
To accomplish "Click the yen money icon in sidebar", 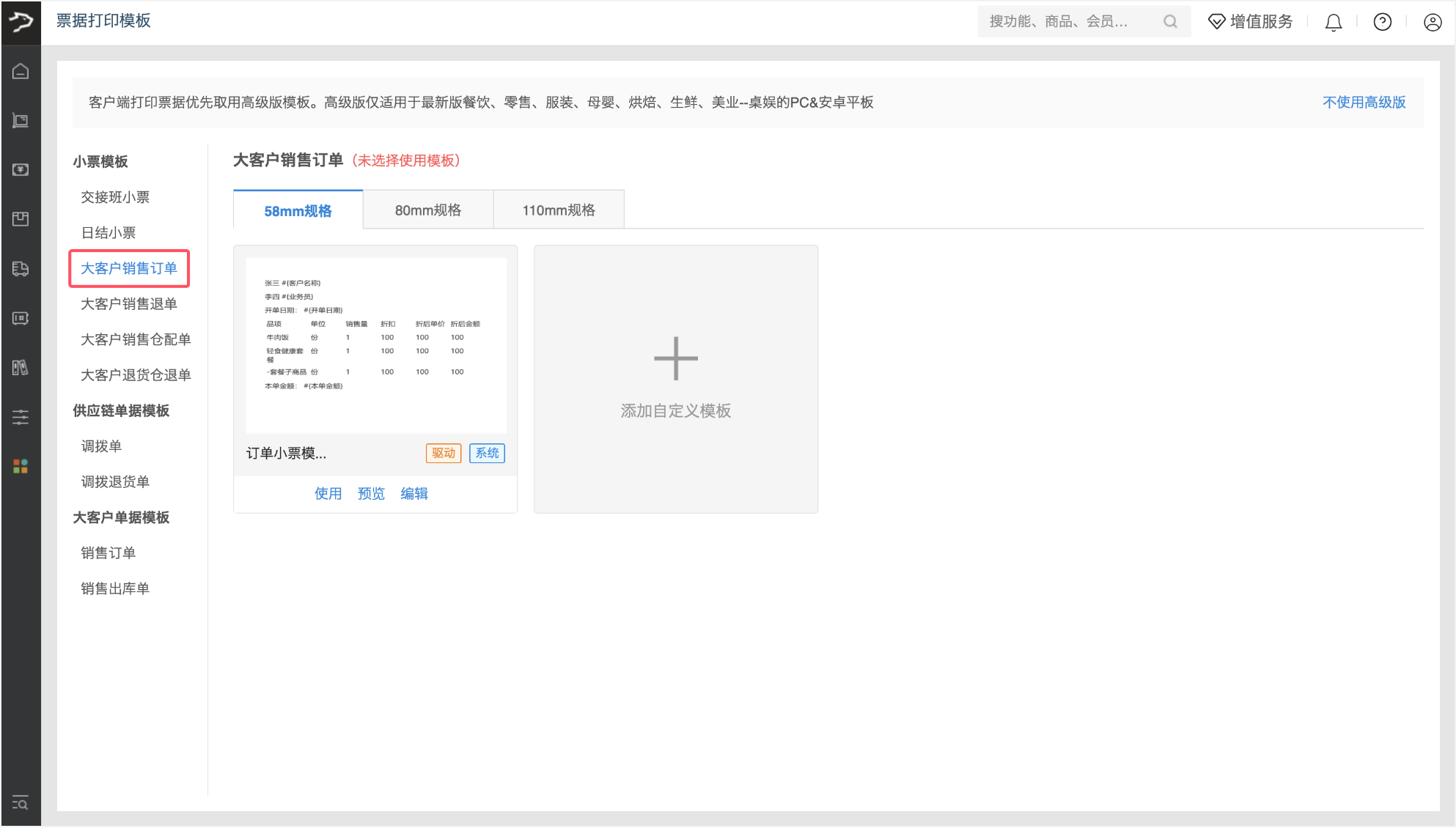I will (x=21, y=169).
